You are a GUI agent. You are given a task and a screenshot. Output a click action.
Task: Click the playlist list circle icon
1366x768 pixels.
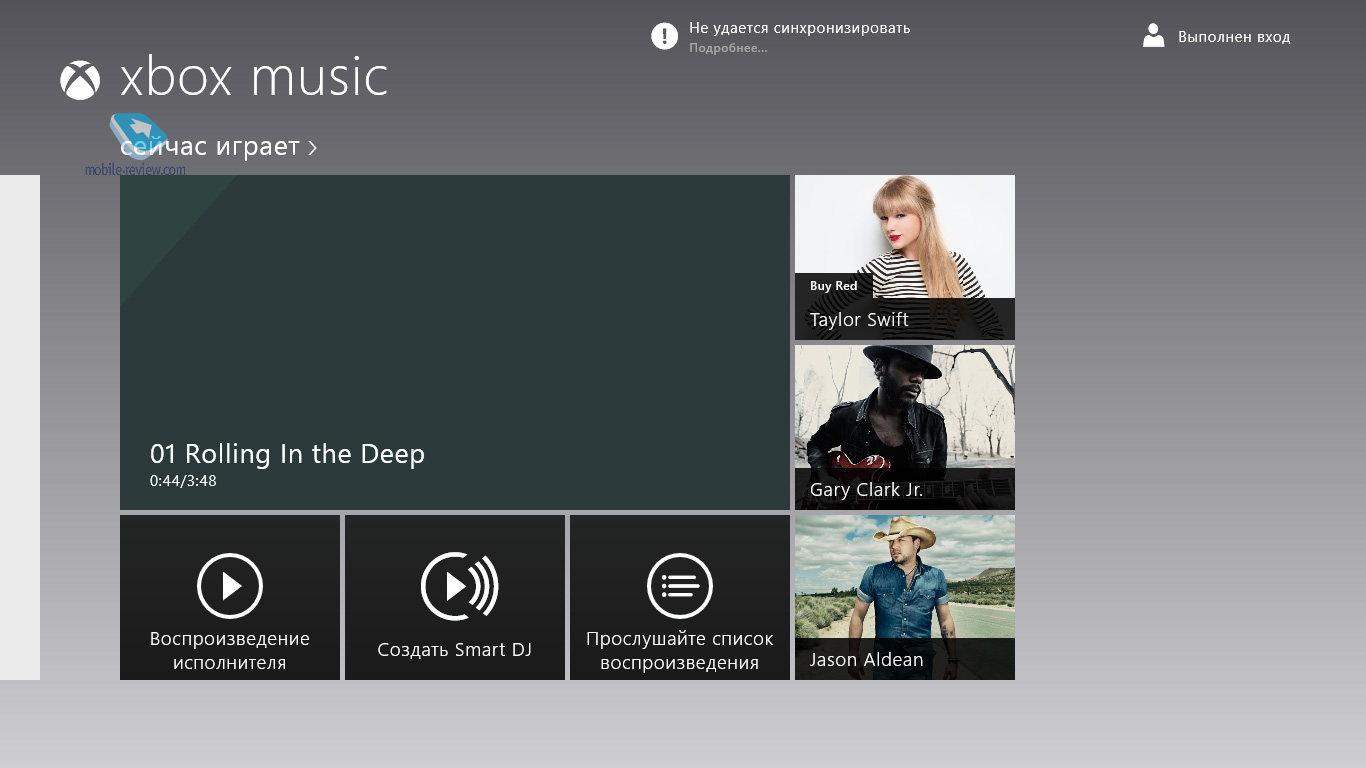(x=680, y=586)
